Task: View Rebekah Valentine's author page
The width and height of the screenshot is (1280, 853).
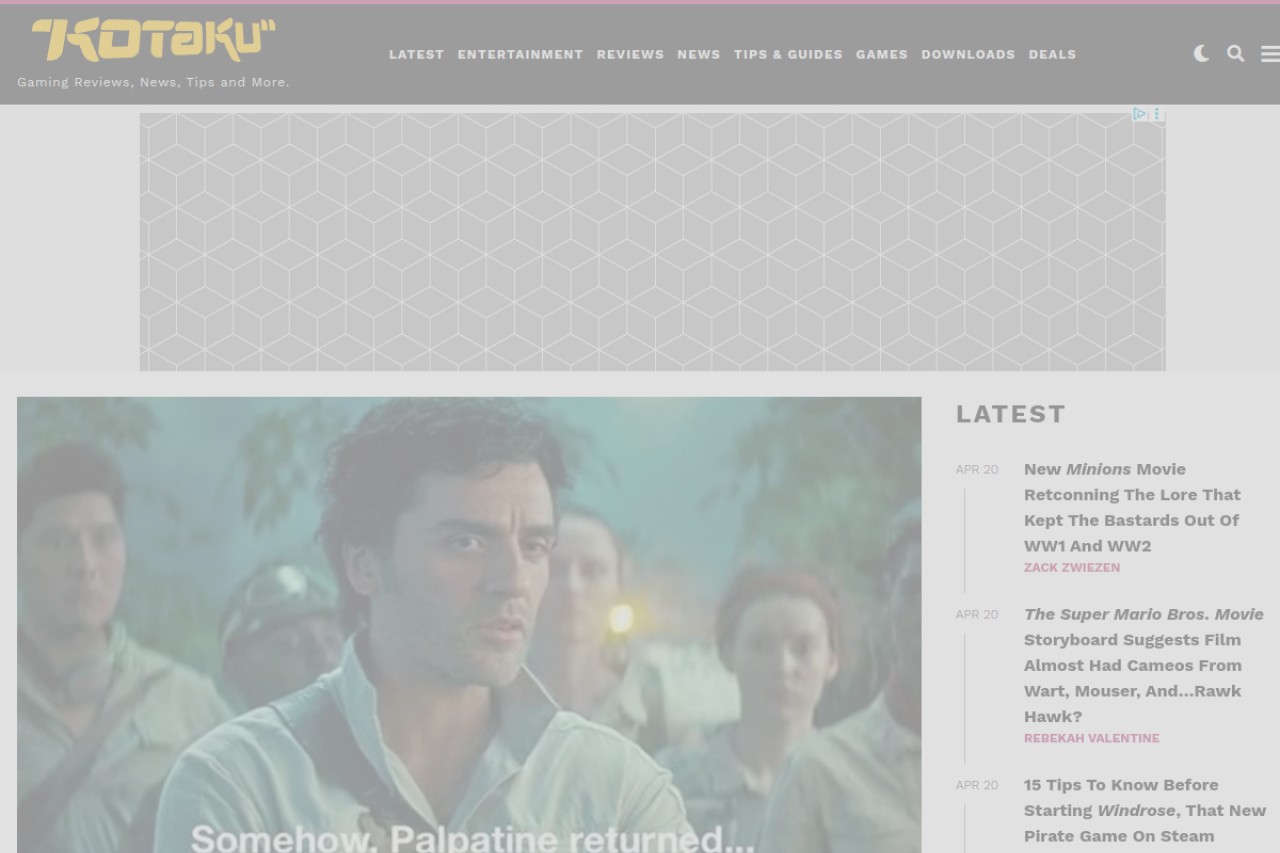Action: pos(1092,738)
